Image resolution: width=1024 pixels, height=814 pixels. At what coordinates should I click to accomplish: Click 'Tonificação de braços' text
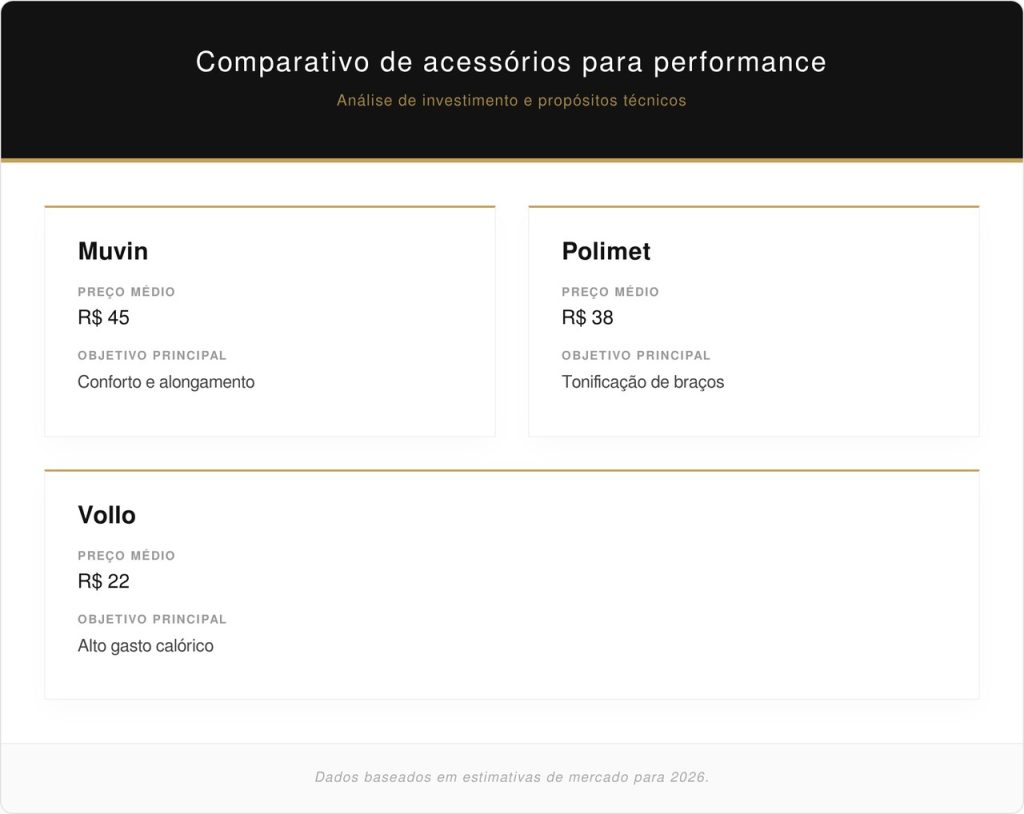[x=643, y=382]
